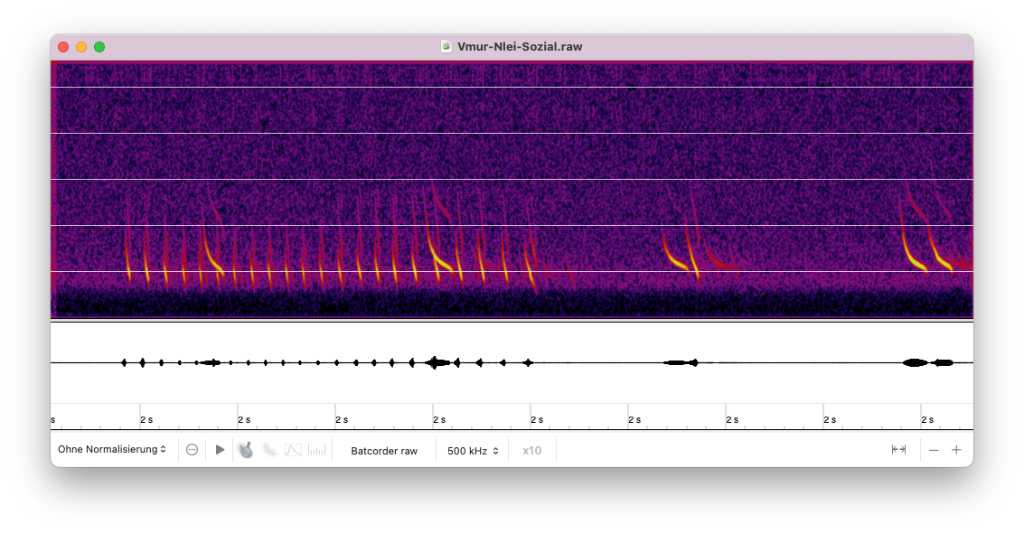
Task: Click the file icon next to Vmur-Nlei-Sozial.raw
Action: [x=446, y=46]
